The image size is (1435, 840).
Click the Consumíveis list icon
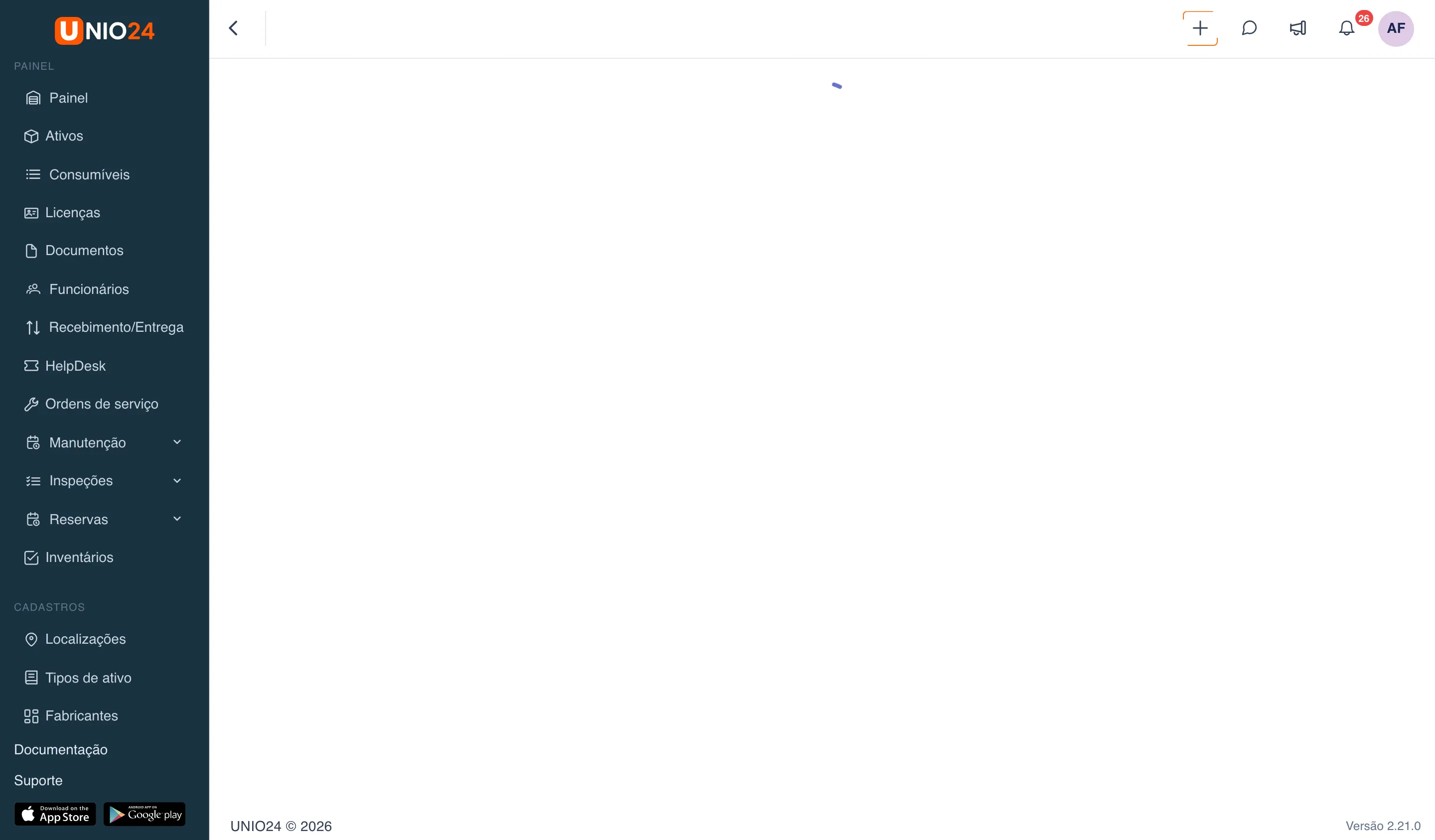[x=33, y=174]
